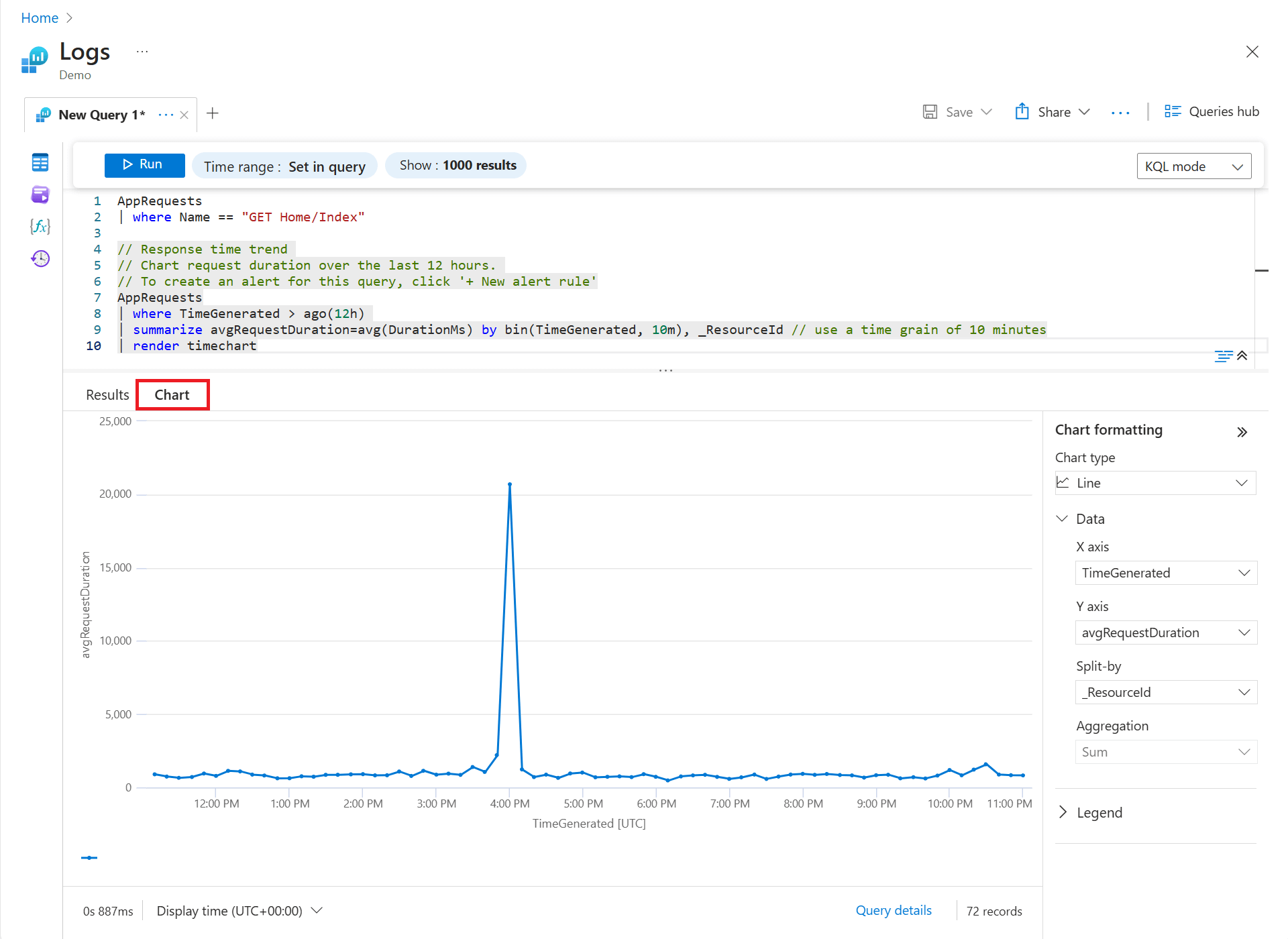Open the tables schema sidebar icon
The height and width of the screenshot is (939, 1288).
pos(40,162)
